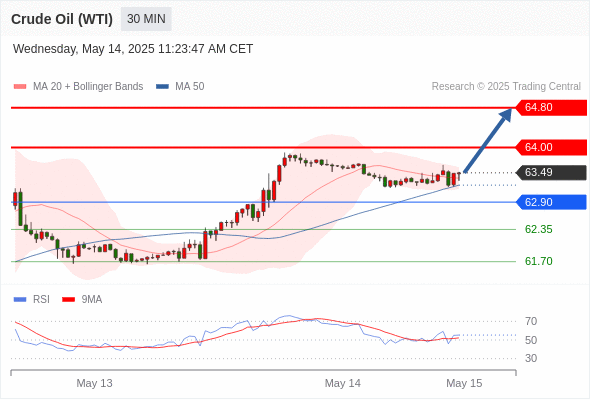The image size is (590, 400).
Task: Click the May 14 date axis label
Action: coord(343,383)
